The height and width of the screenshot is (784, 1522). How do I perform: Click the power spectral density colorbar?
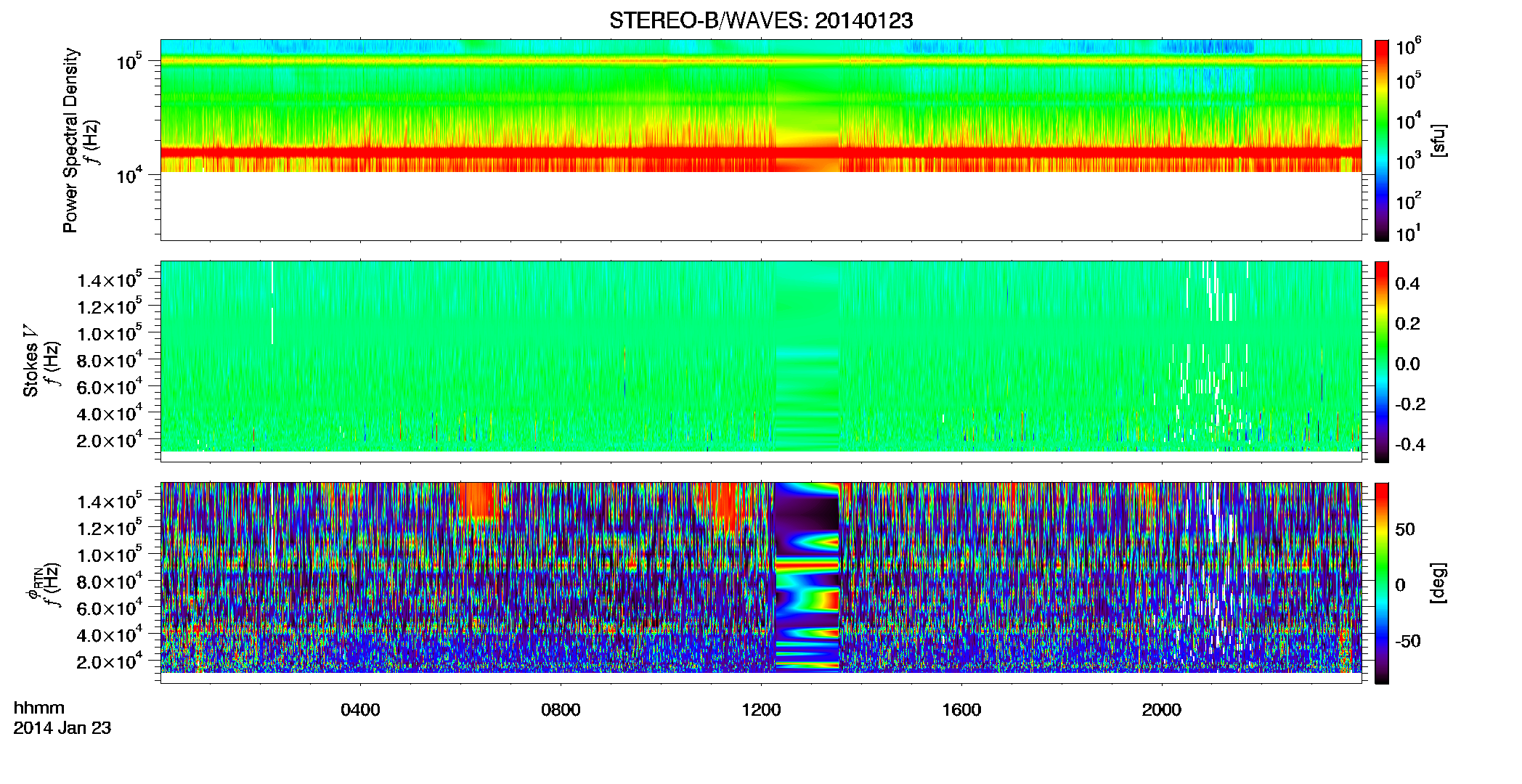(1382, 140)
